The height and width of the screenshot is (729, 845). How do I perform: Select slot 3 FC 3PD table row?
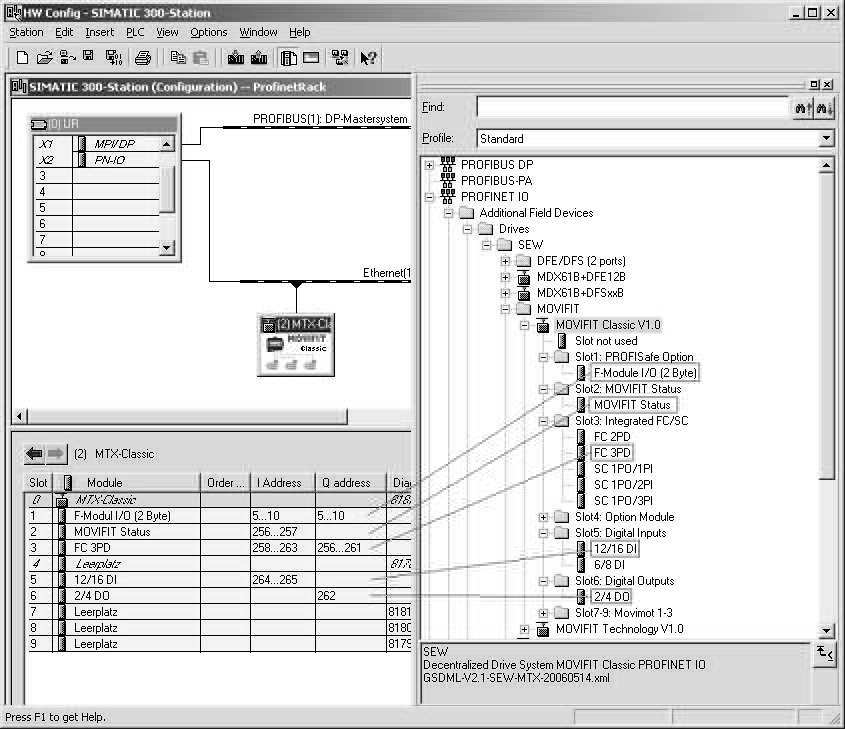pos(218,548)
